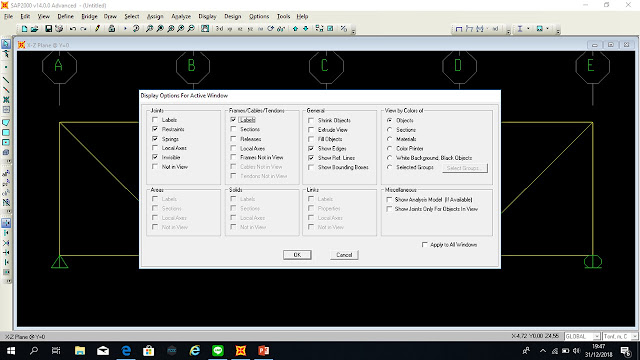This screenshot has height=360, width=640.
Task: Enable Shrink Objects checkbox
Action: point(311,120)
